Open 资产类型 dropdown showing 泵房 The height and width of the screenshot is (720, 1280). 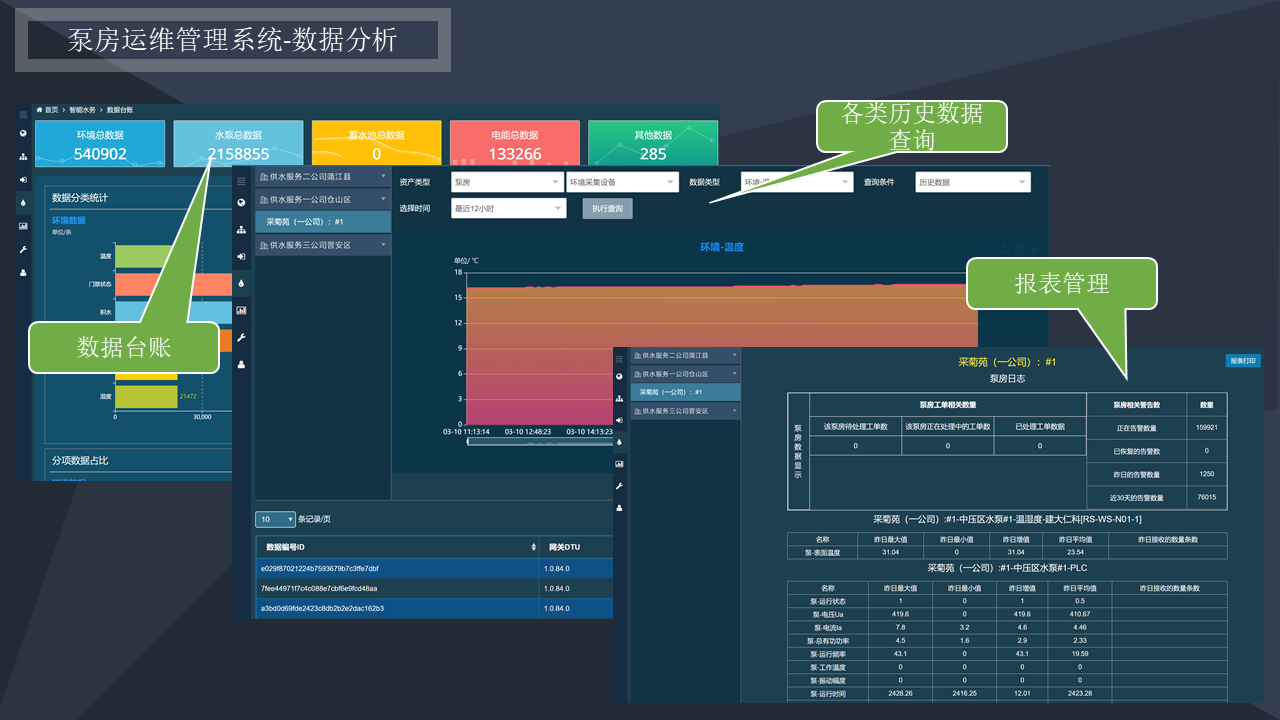(x=507, y=182)
